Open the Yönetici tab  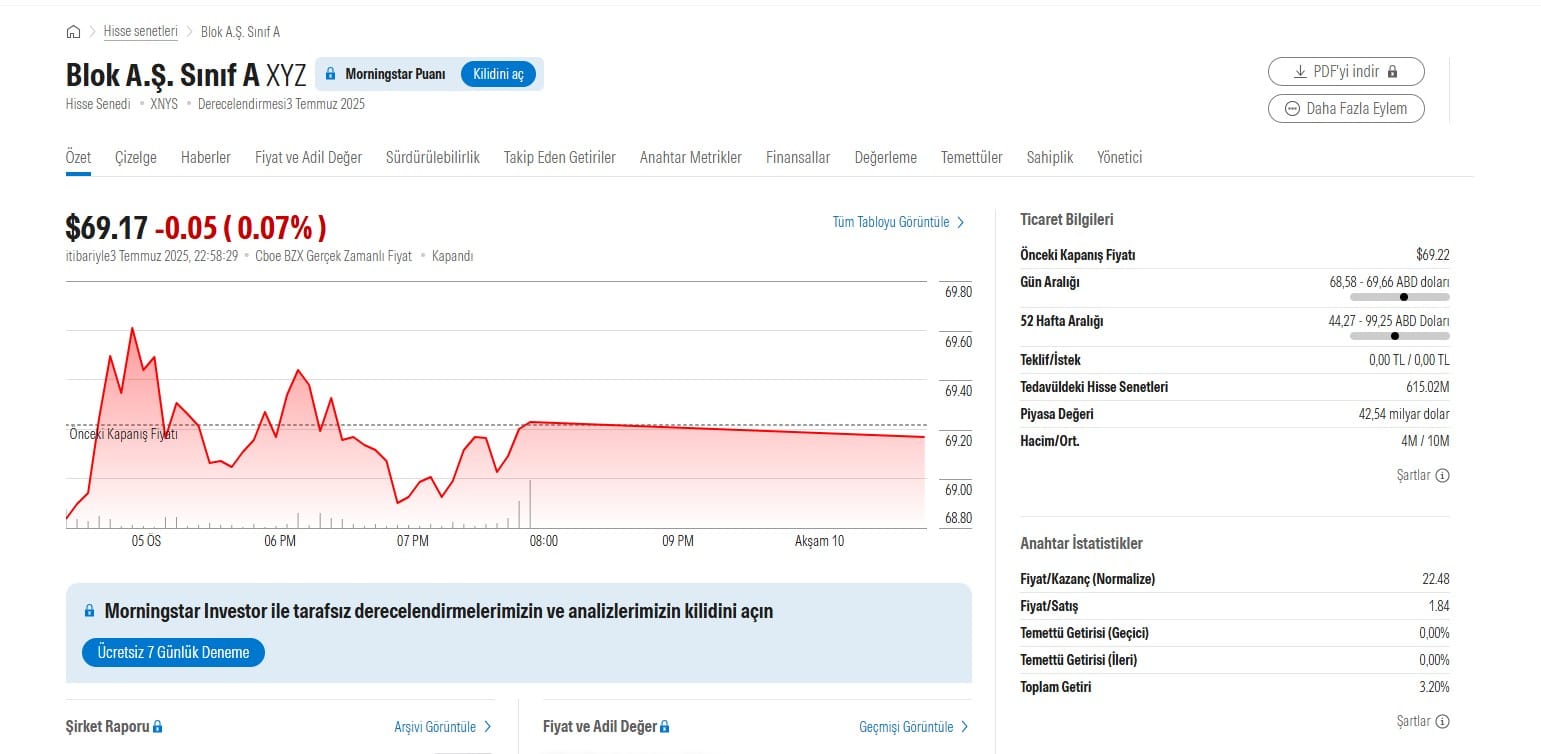coord(1120,157)
